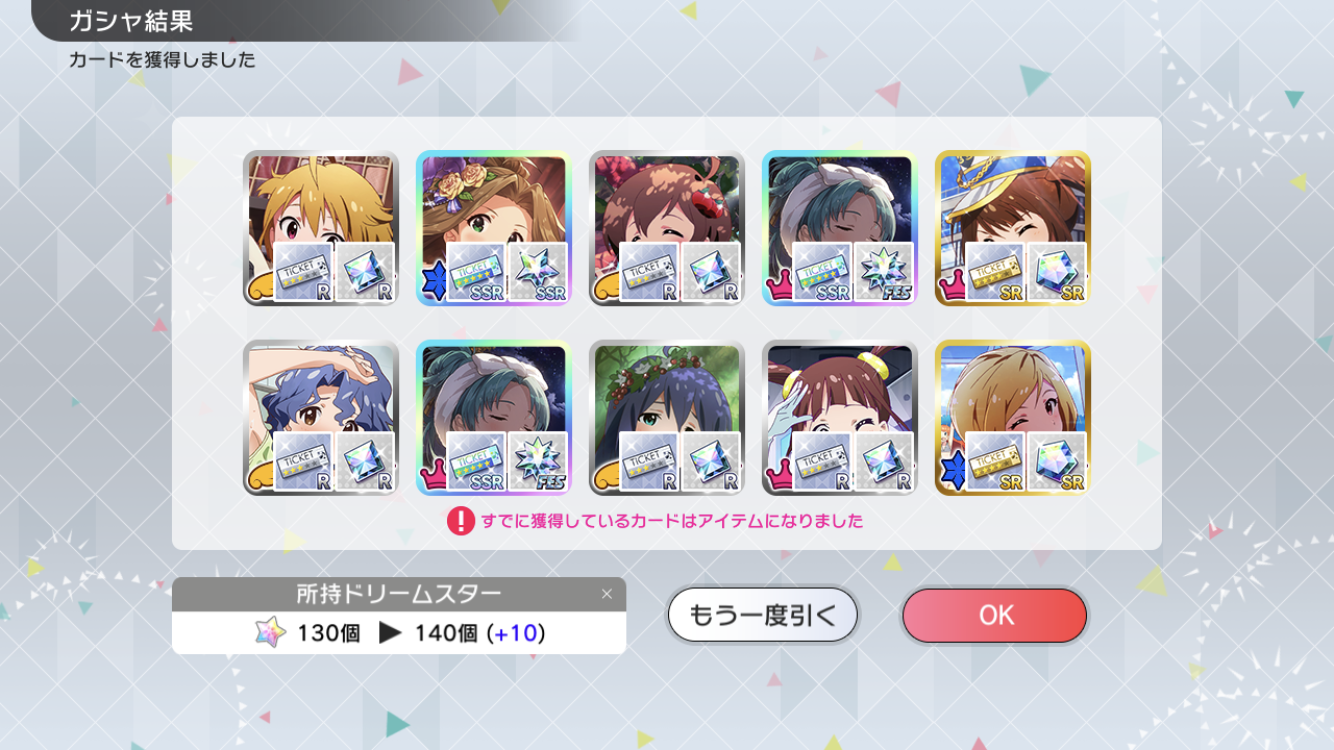The image size is (1334, 750).
Task: Select the top-row gold SR sailor-hat card
Action: pos(1013,228)
